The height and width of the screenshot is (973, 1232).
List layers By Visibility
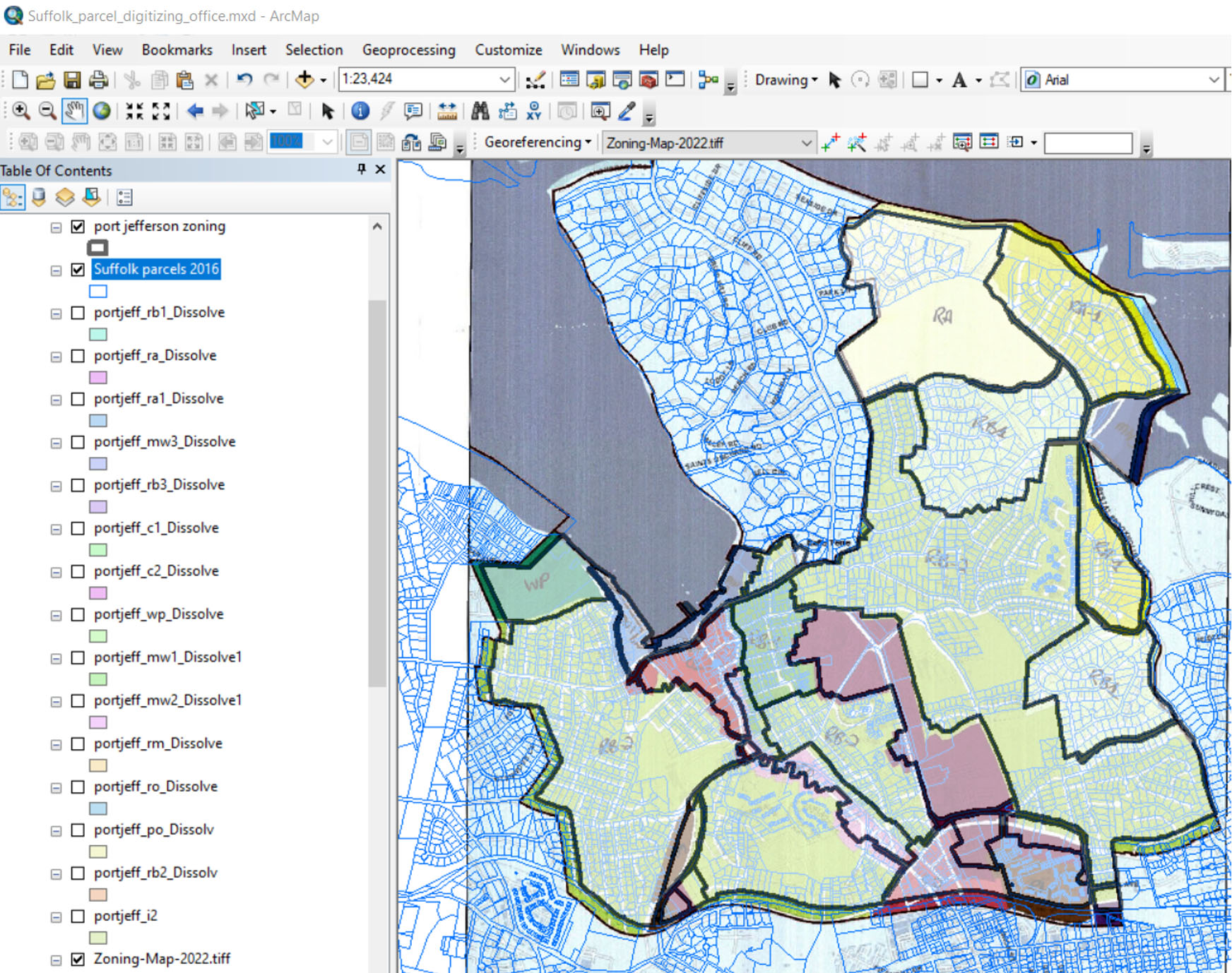[x=65, y=198]
